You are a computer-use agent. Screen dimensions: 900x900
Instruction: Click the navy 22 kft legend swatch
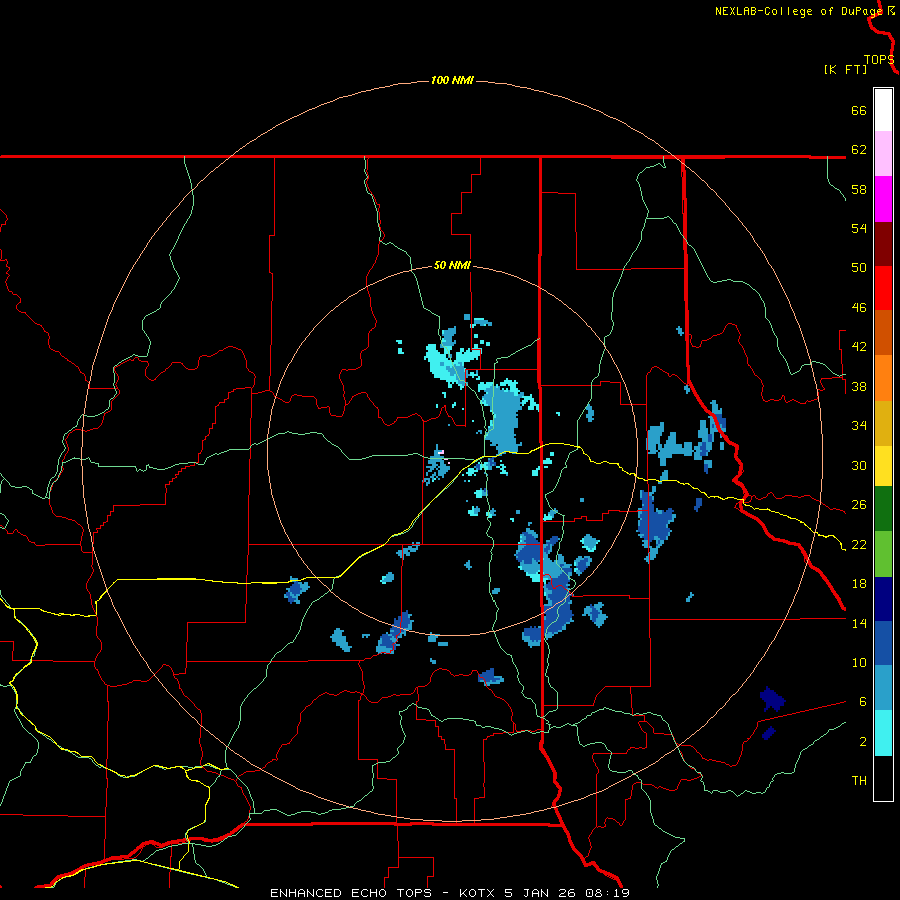coord(883,599)
